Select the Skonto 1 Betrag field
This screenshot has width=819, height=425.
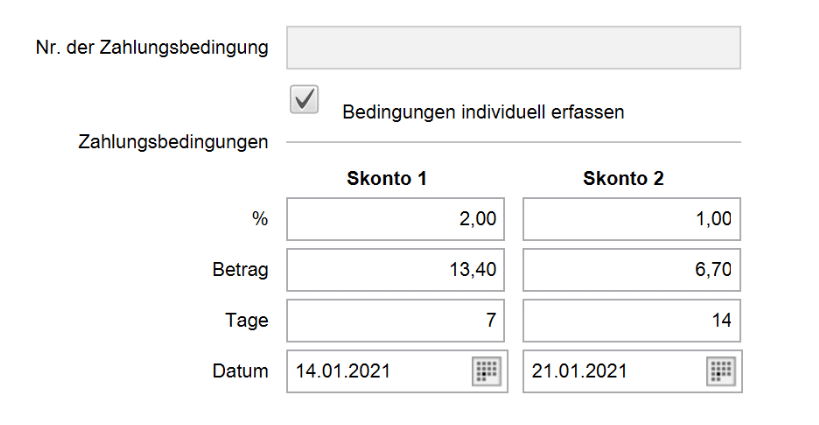click(395, 269)
